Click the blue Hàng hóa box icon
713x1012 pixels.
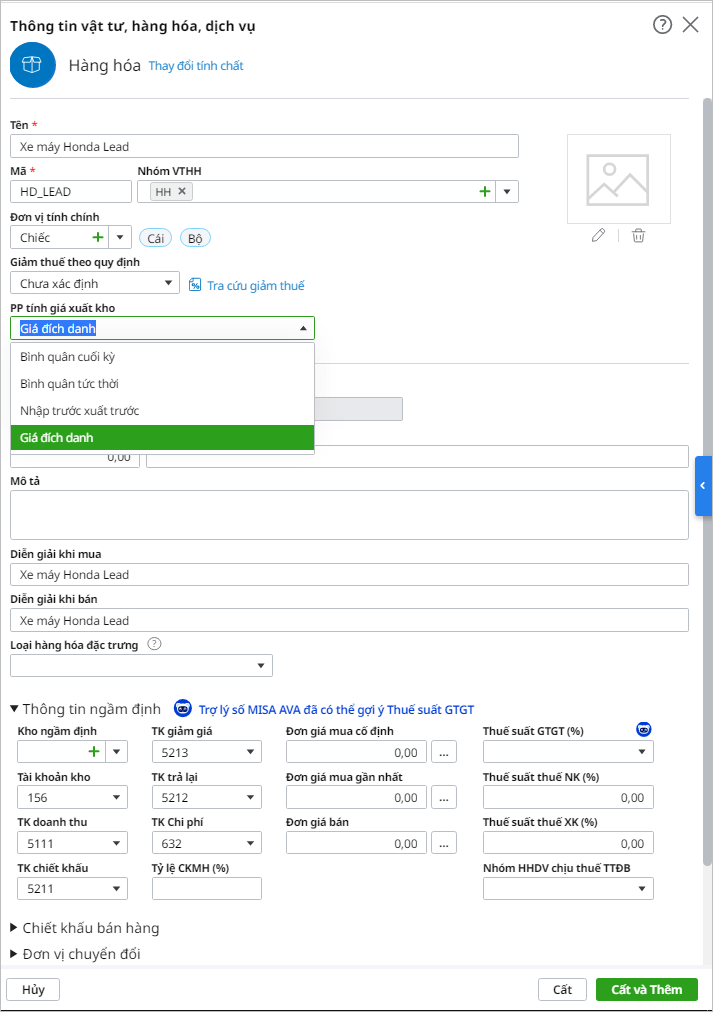pos(33,65)
